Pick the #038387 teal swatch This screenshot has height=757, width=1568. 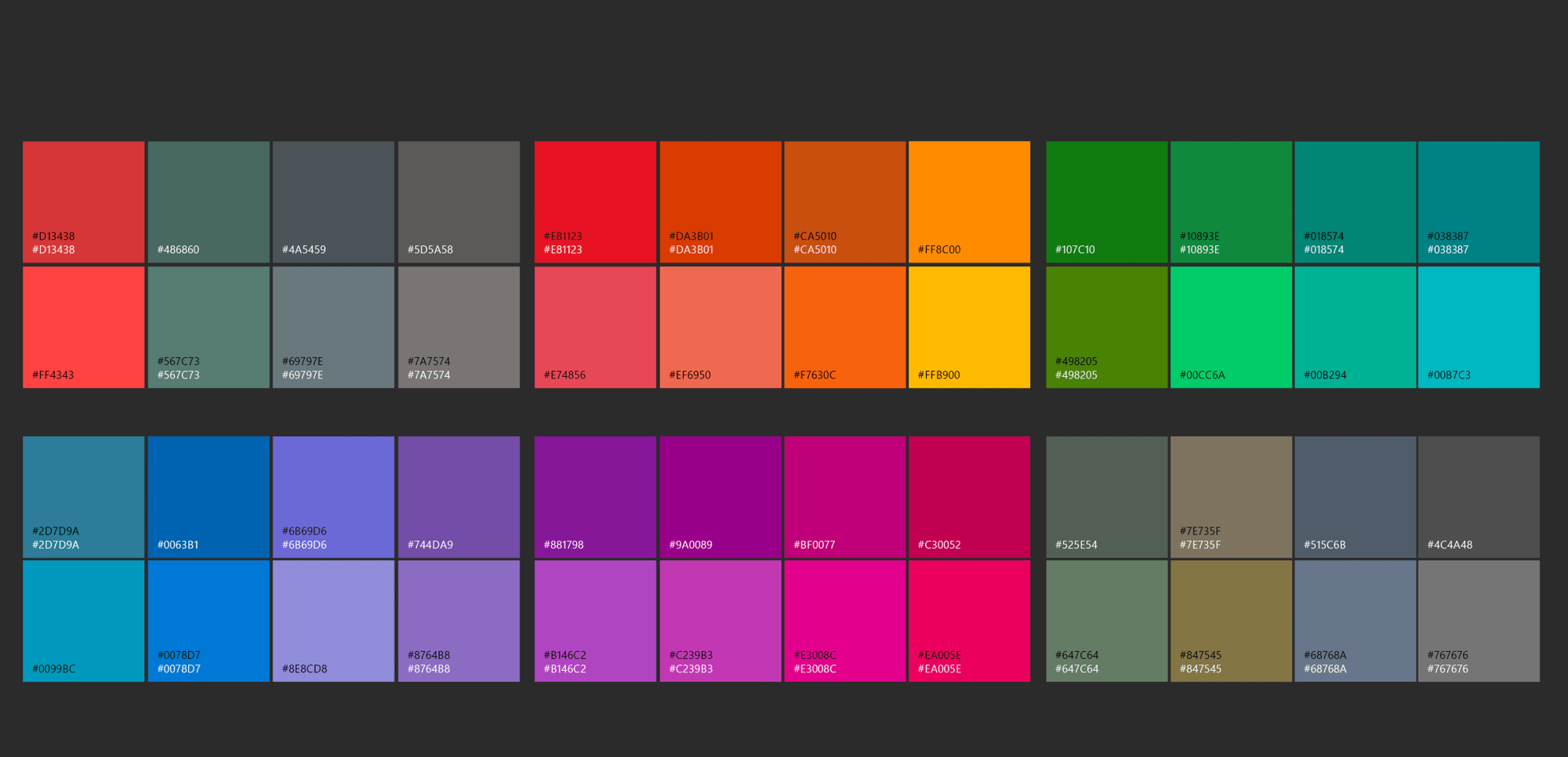1479,201
